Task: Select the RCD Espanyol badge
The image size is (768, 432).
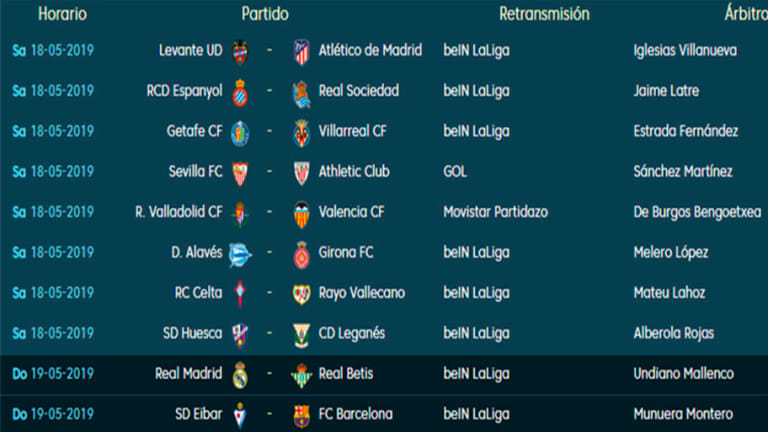Action: click(x=240, y=92)
